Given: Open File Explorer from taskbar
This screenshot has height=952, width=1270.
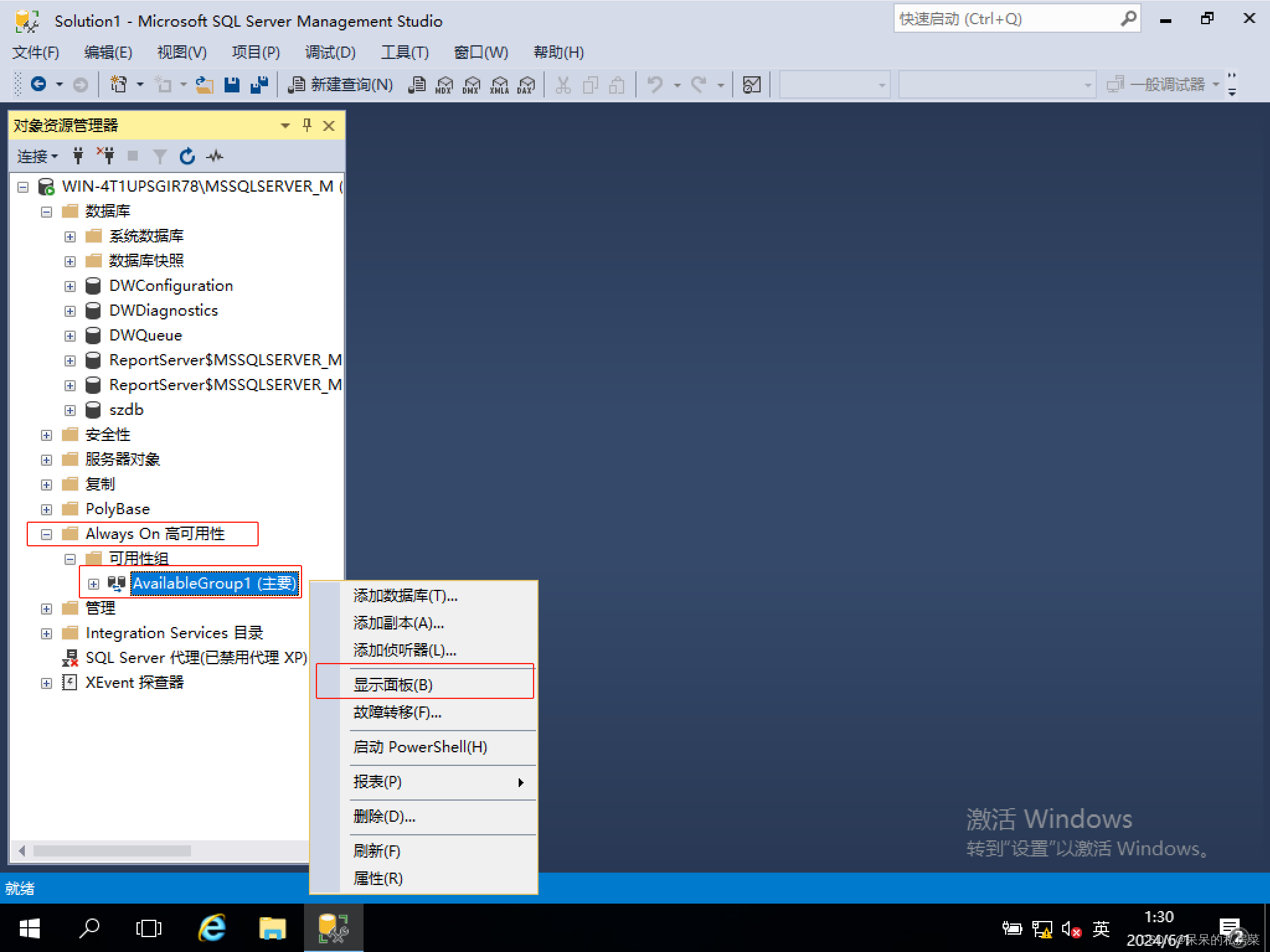Looking at the screenshot, I should coord(272,928).
